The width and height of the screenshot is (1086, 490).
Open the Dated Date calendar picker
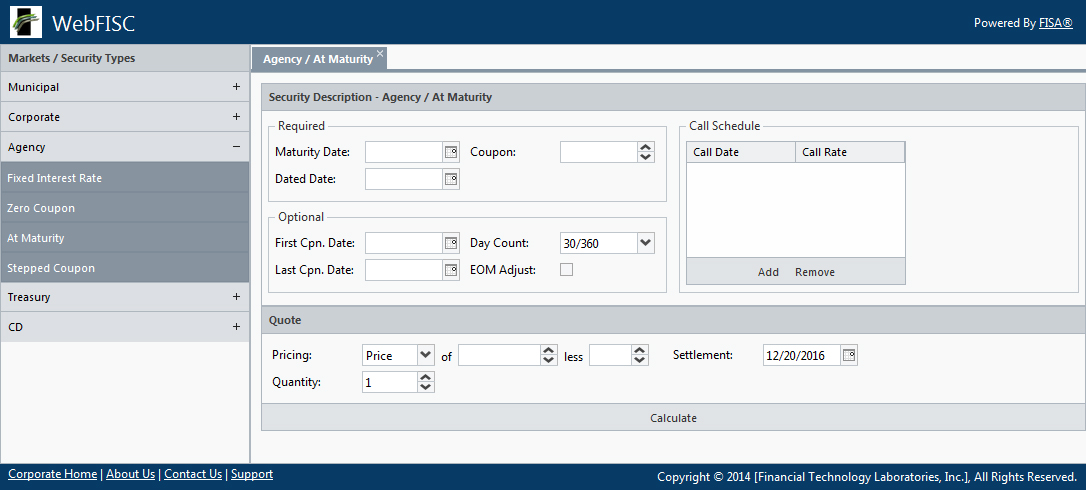450,179
